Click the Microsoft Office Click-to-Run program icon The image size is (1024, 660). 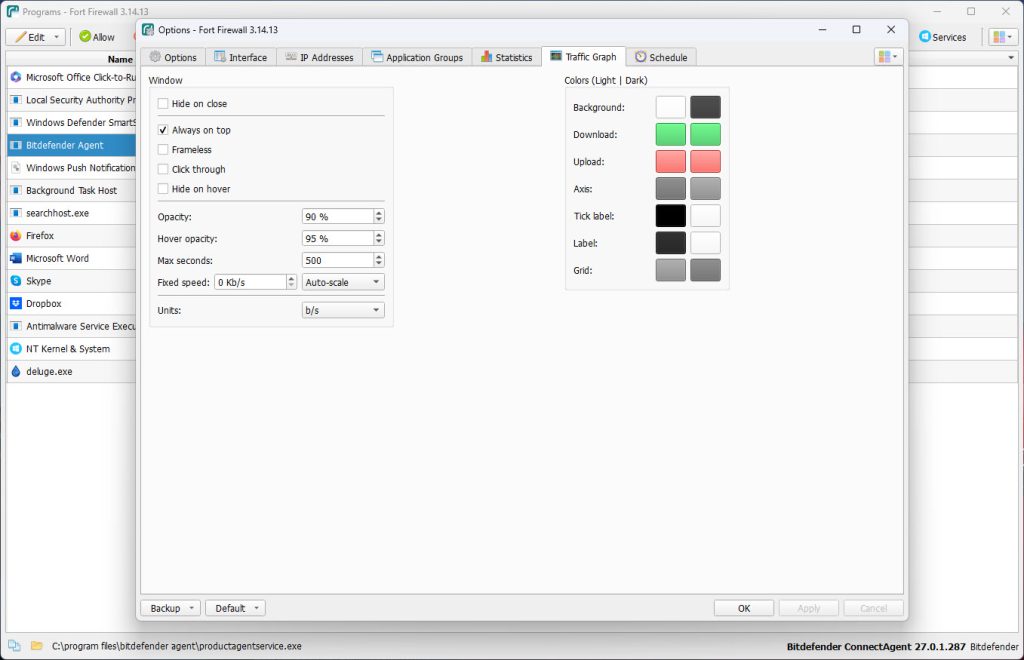(x=16, y=77)
